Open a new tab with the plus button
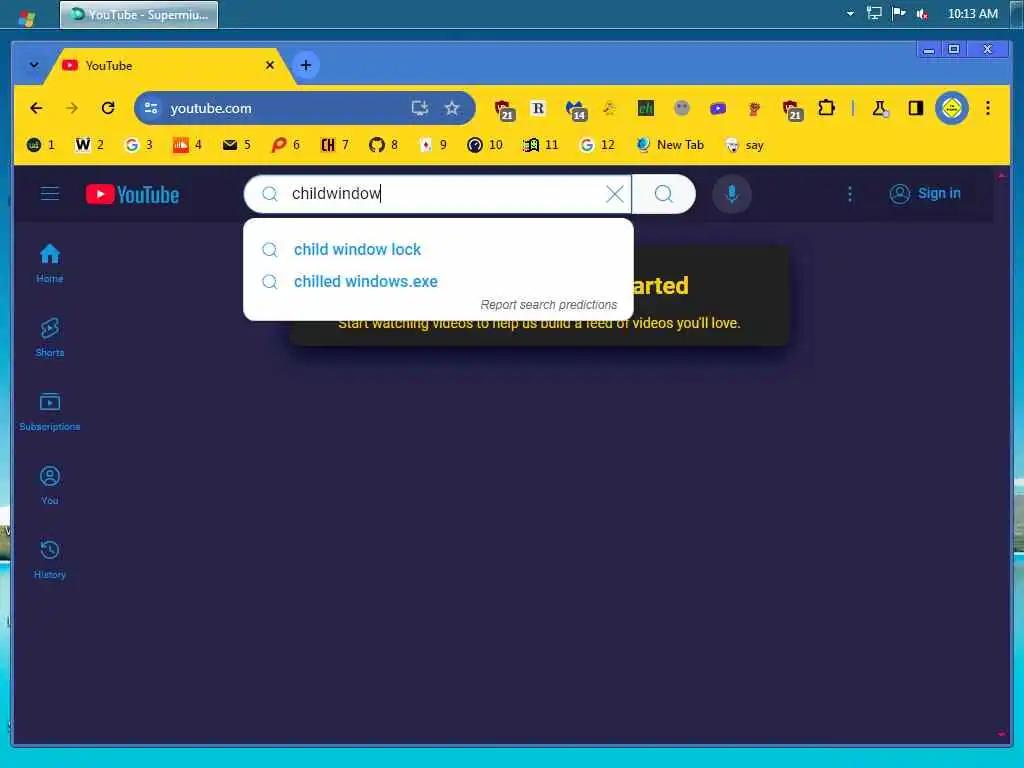The height and width of the screenshot is (768, 1024). pos(306,65)
